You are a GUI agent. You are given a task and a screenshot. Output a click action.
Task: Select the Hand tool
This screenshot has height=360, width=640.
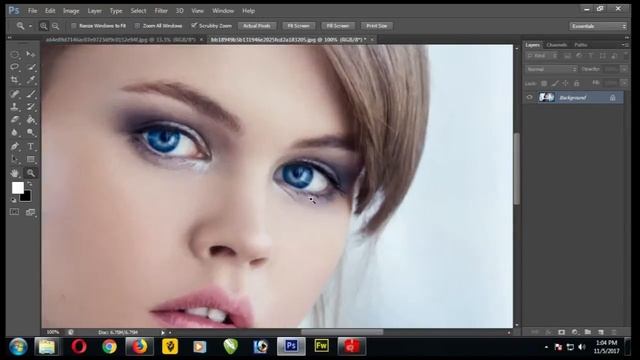pyautogui.click(x=15, y=173)
